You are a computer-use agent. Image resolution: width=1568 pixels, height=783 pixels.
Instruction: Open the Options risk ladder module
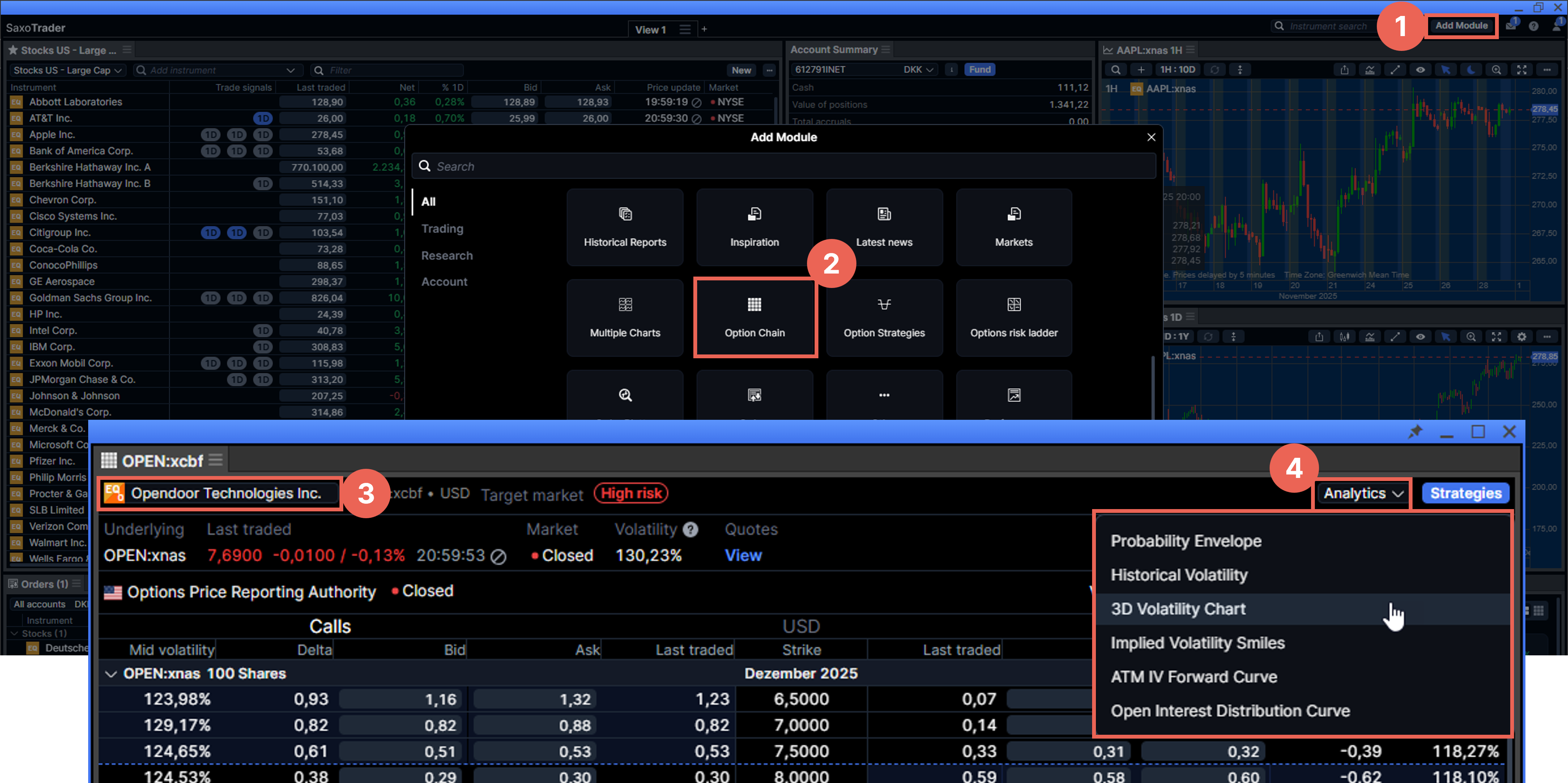[x=1013, y=318]
